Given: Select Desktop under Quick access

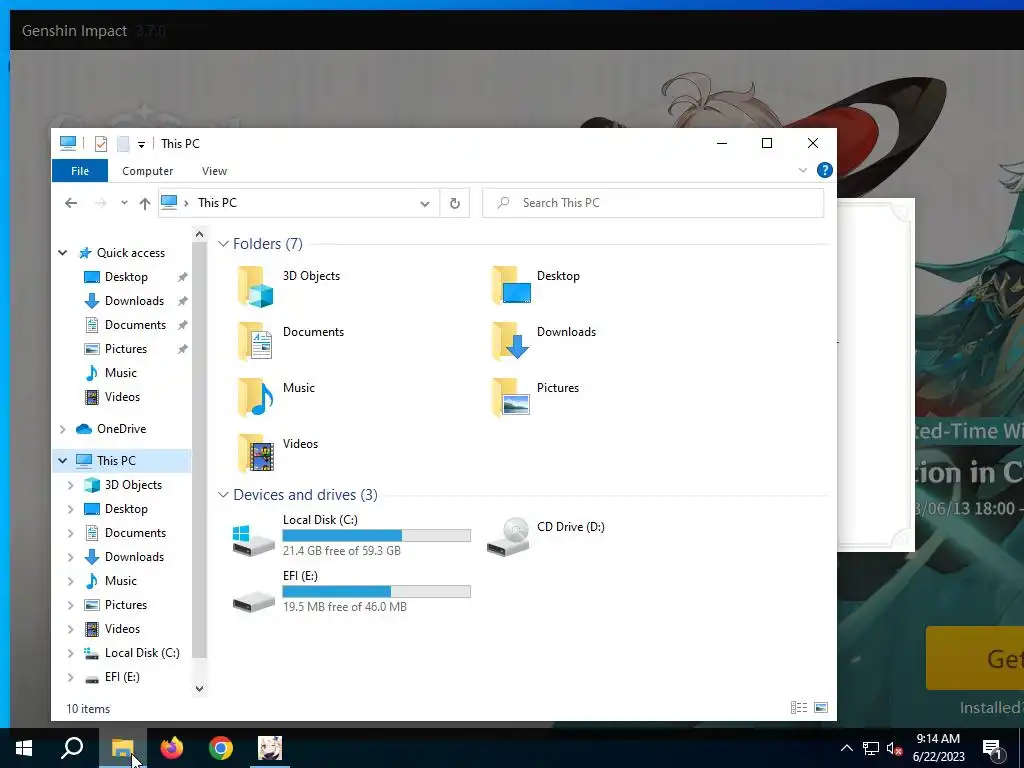Looking at the screenshot, I should tap(126, 277).
